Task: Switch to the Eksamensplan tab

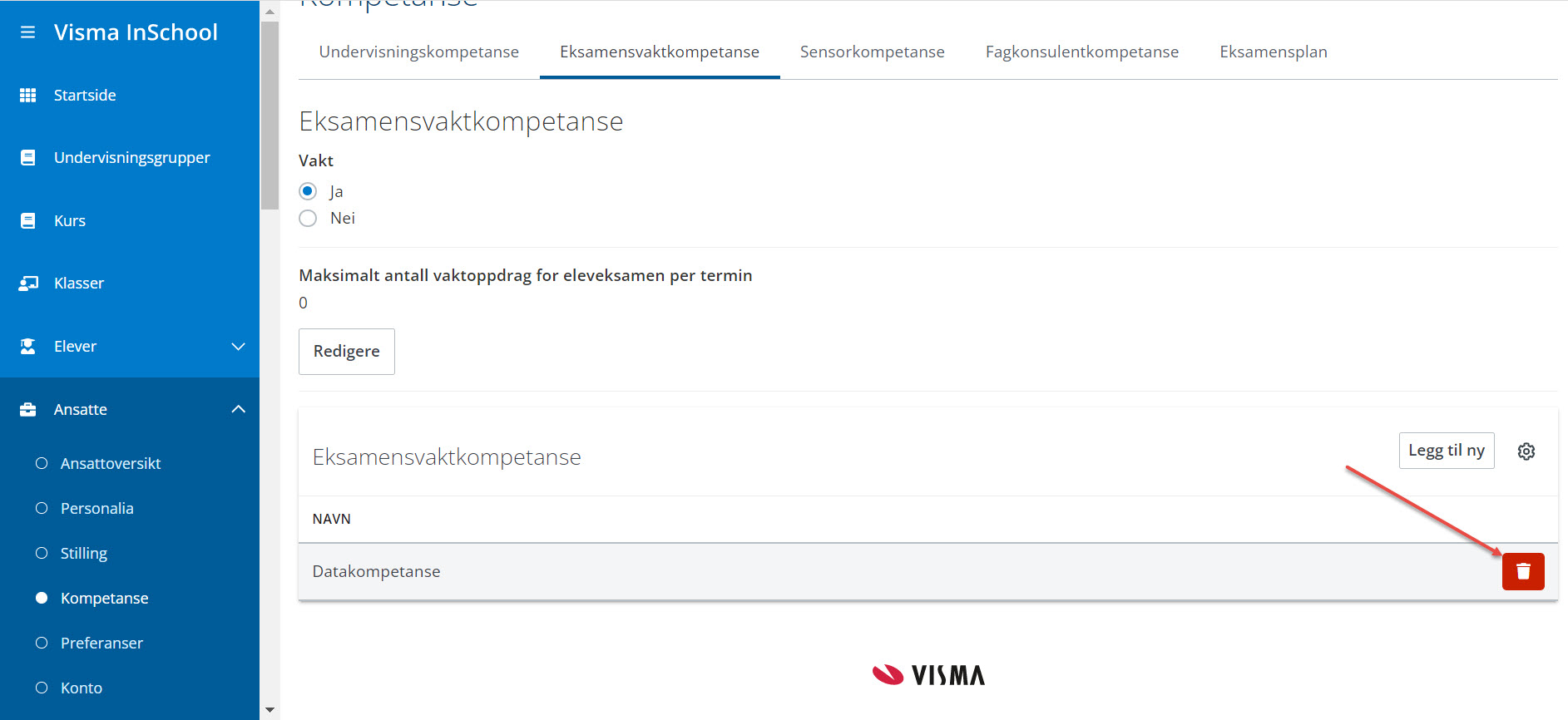Action: (1273, 52)
